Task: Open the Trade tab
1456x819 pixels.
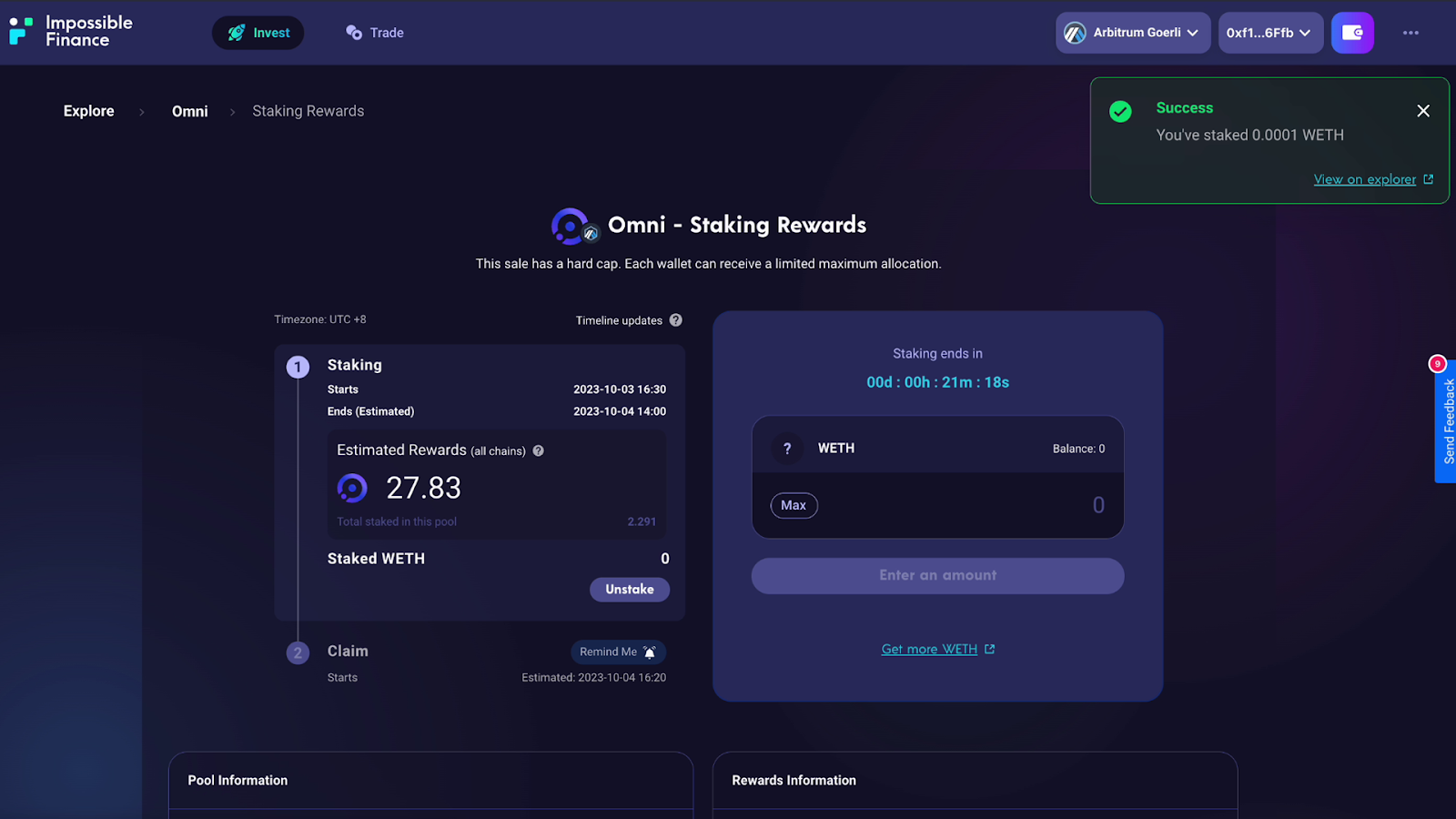Action: [375, 33]
